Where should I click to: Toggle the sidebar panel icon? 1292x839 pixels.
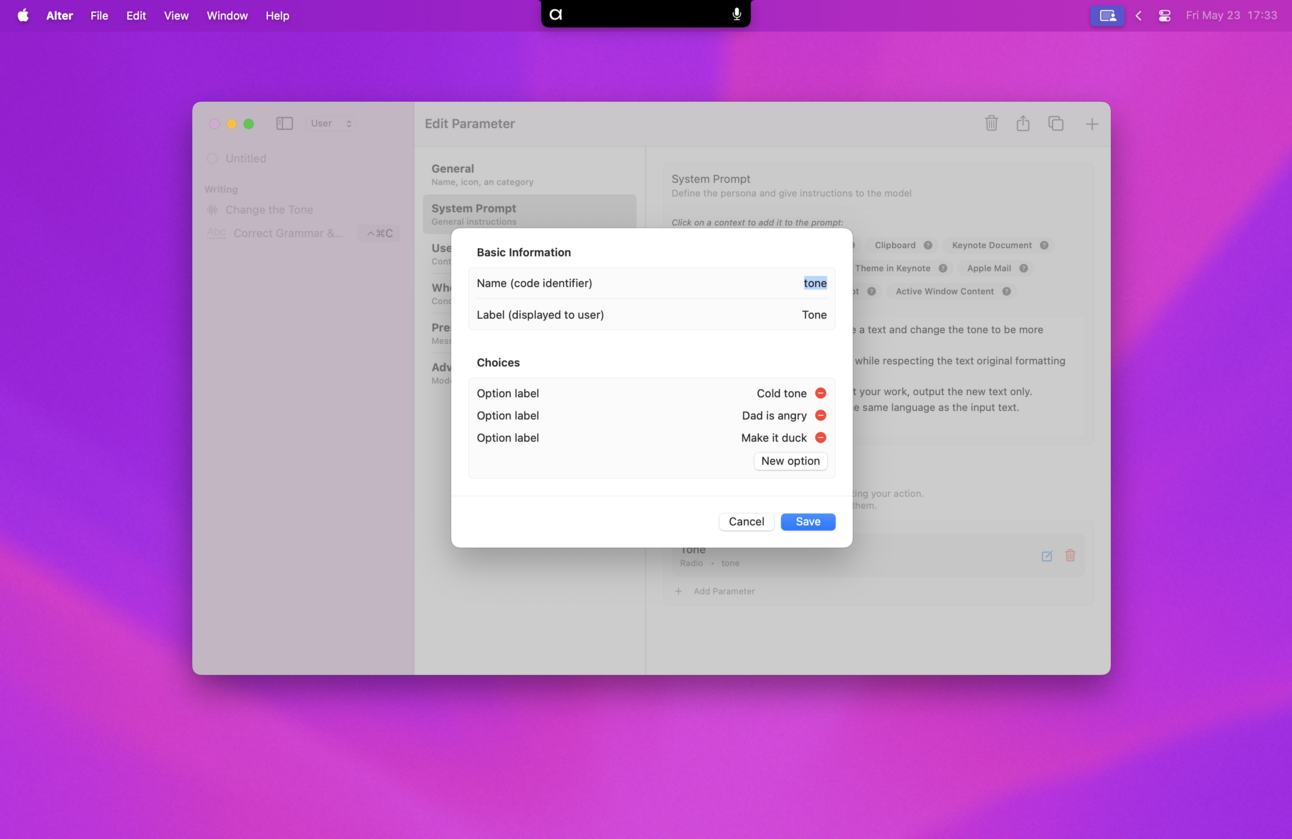(285, 123)
